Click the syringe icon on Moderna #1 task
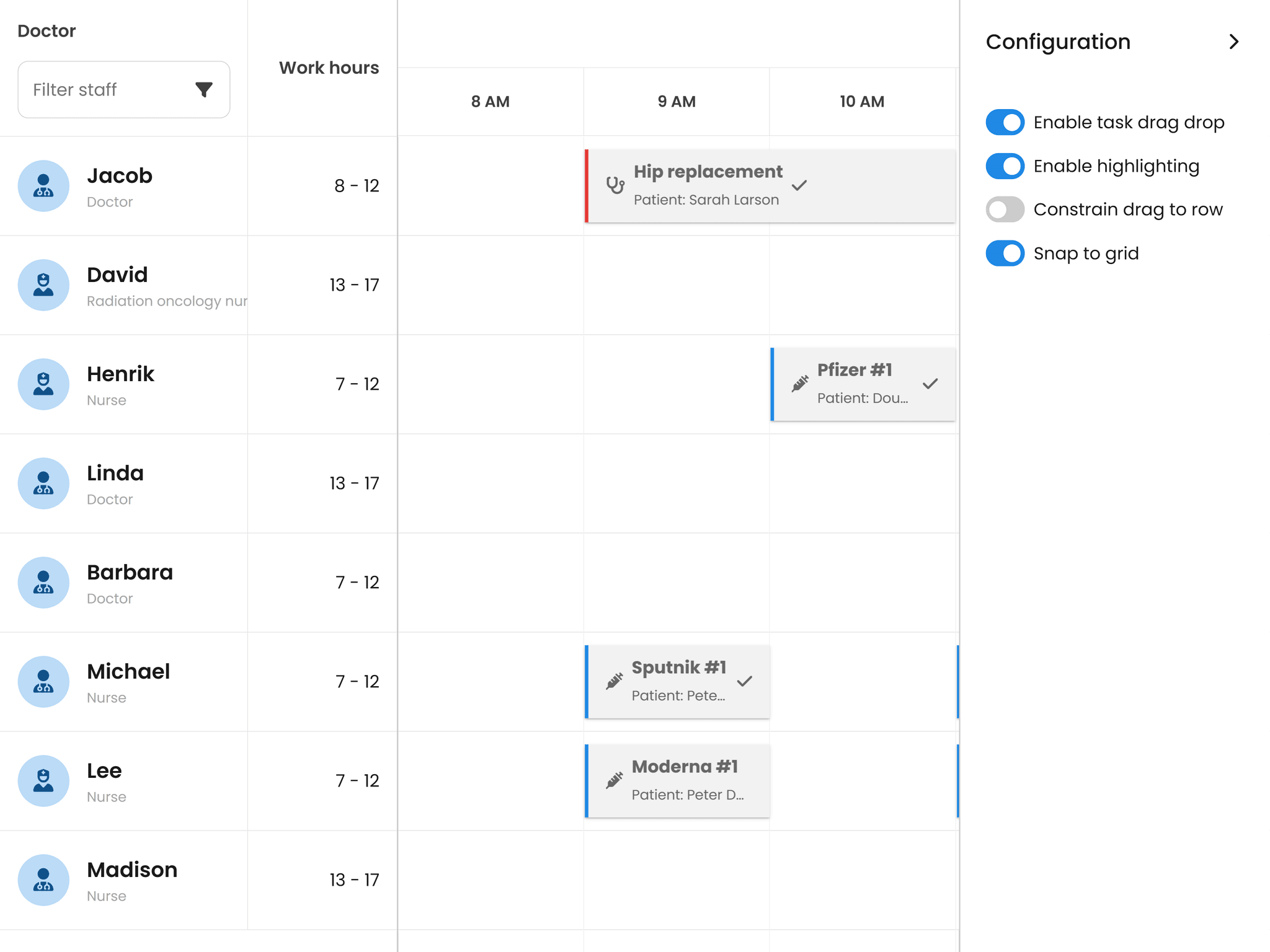Viewport: 1270px width, 952px height. point(614,780)
